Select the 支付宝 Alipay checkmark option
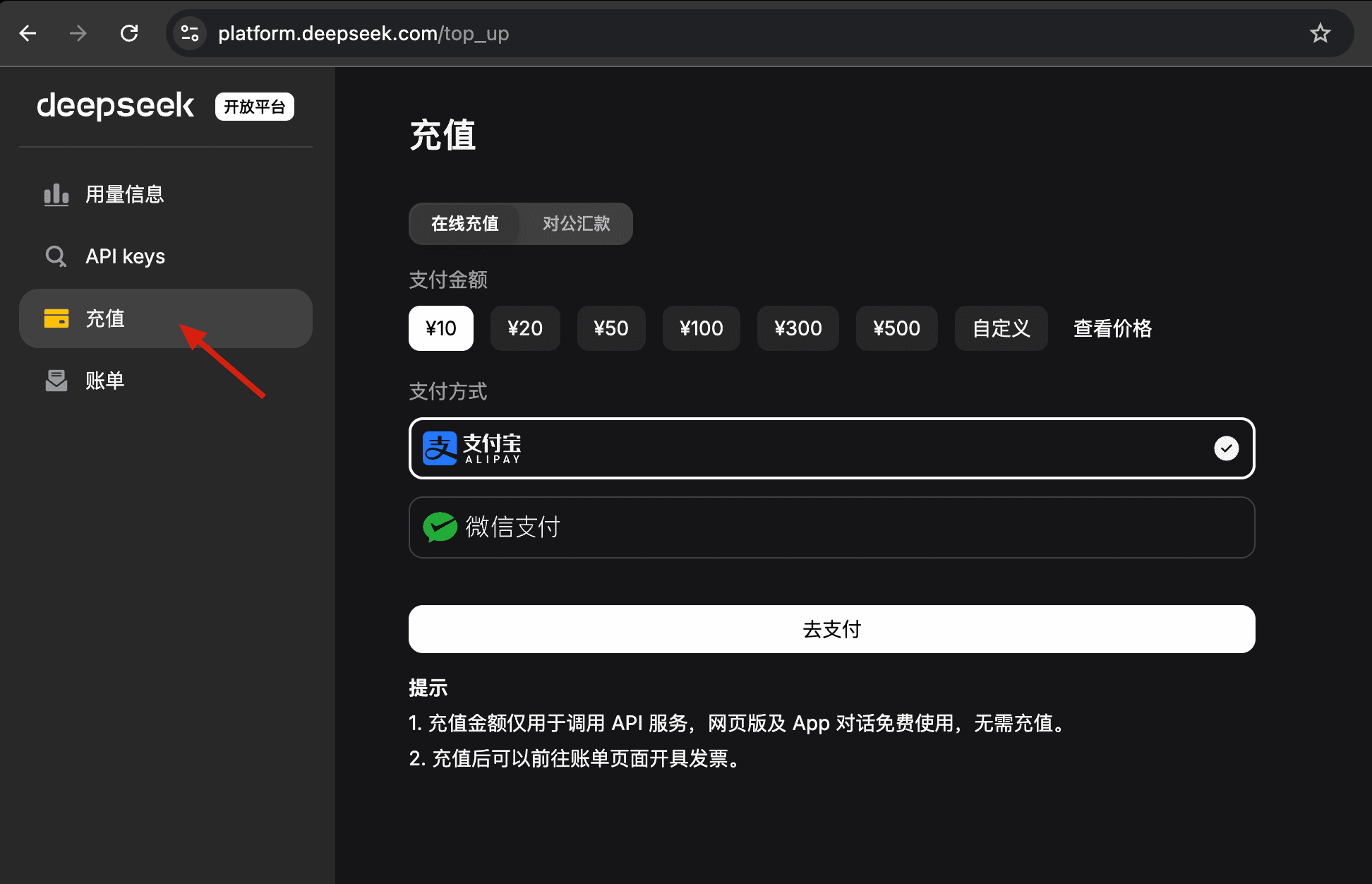Screen dimensions: 1372x884 click(x=1226, y=448)
